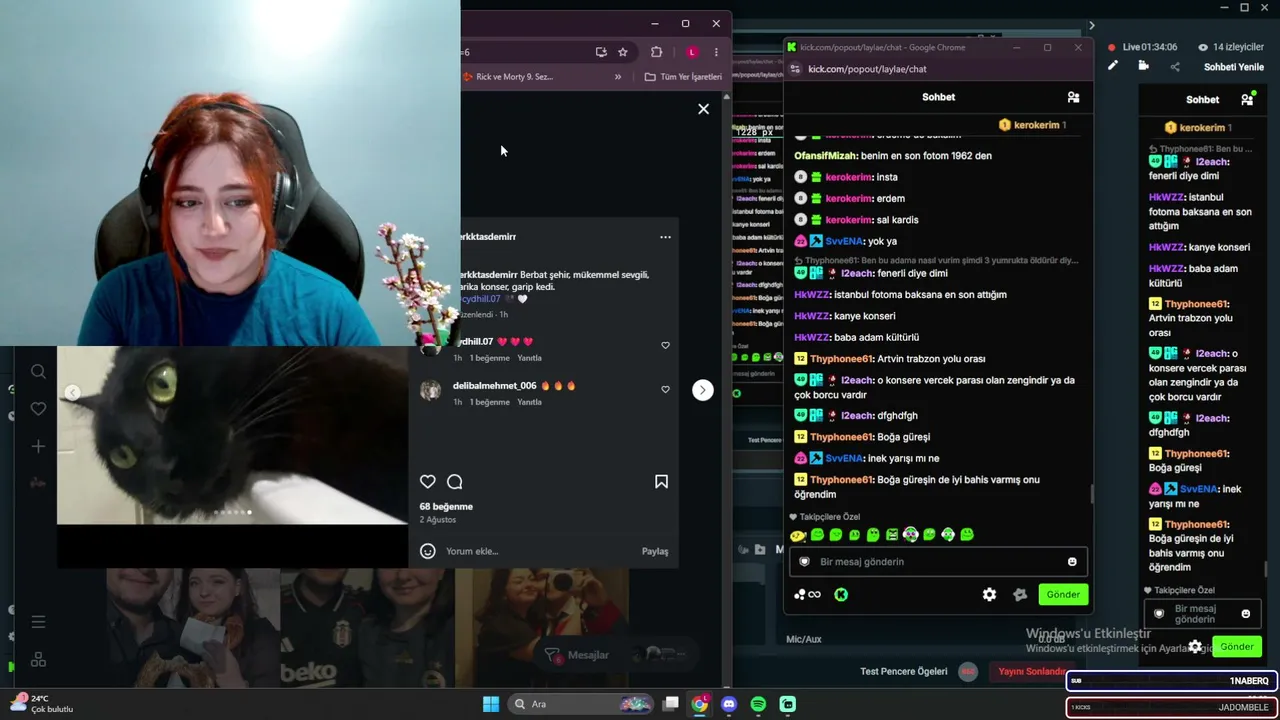Open Task View on the taskbar
The image size is (1280, 720).
pos(671,704)
